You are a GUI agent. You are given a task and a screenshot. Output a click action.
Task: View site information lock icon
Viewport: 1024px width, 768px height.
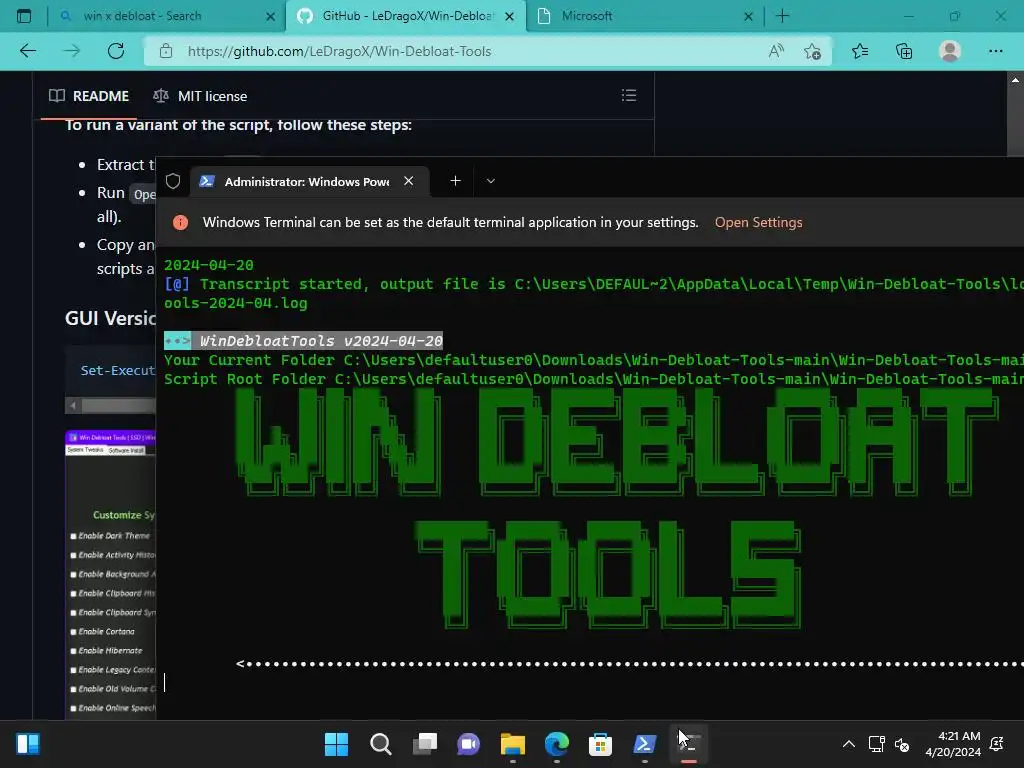tap(166, 51)
